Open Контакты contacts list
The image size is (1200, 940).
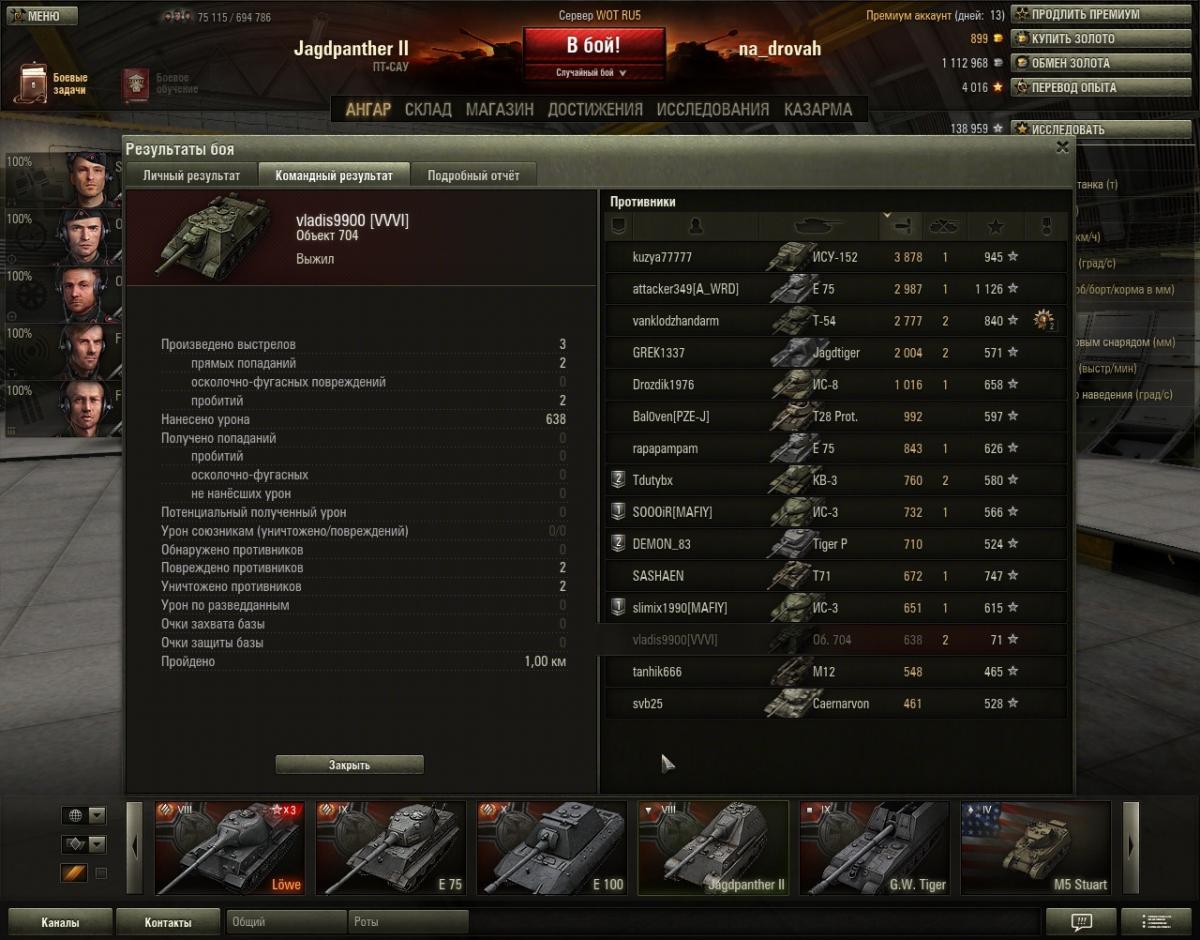[x=168, y=922]
